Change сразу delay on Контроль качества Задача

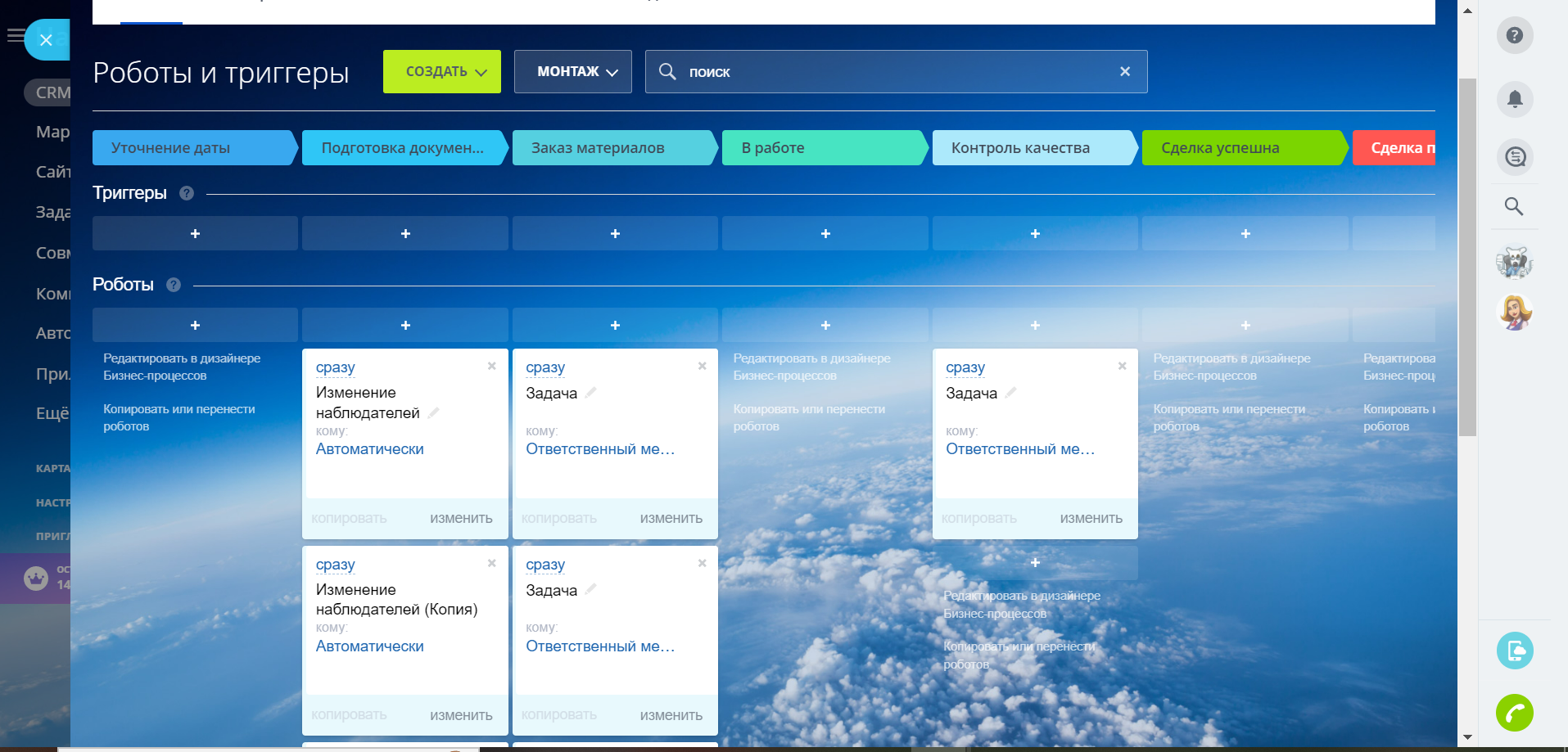click(965, 367)
